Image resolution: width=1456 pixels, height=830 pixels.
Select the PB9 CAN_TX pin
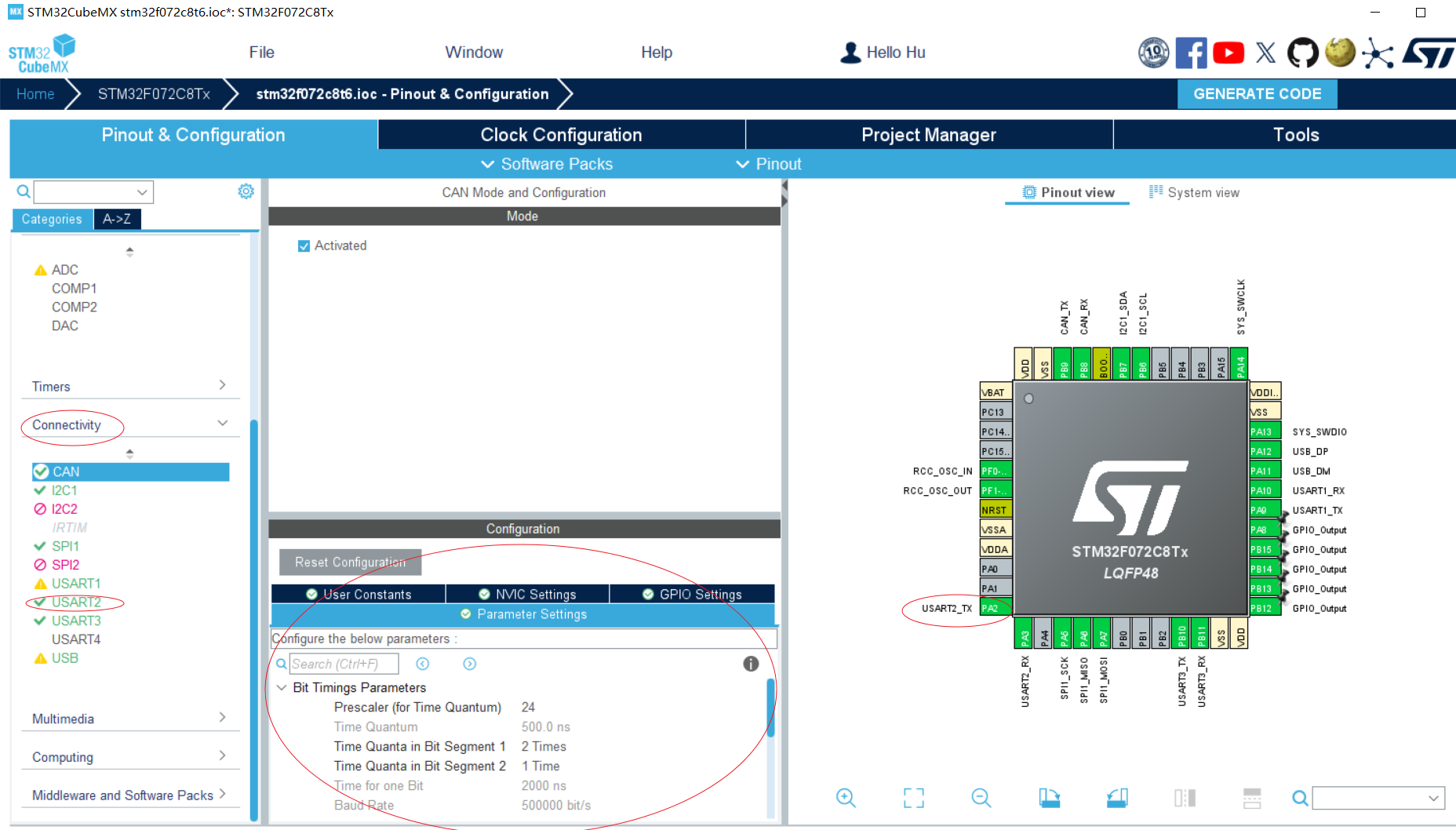pos(1064,363)
